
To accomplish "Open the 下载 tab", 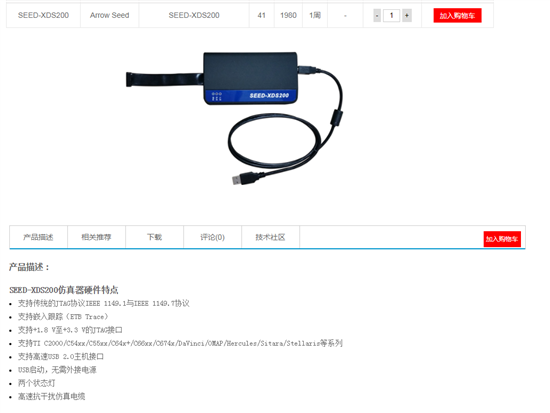I will pyautogui.click(x=154, y=237).
